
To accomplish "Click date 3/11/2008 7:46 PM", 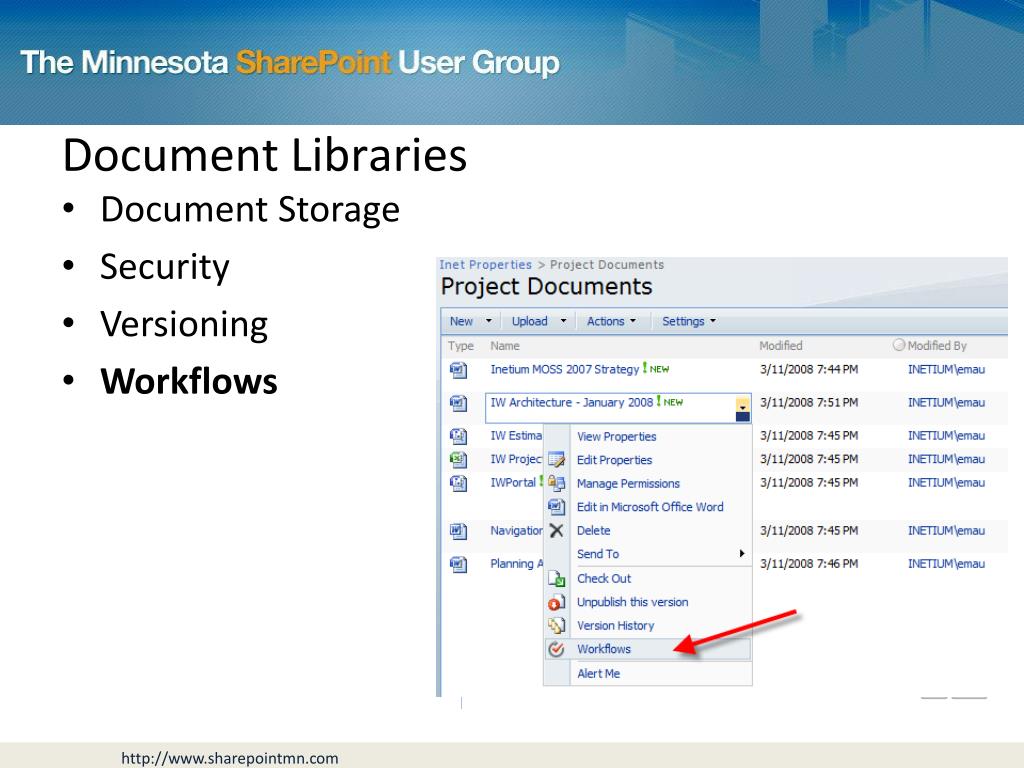I will 808,564.
